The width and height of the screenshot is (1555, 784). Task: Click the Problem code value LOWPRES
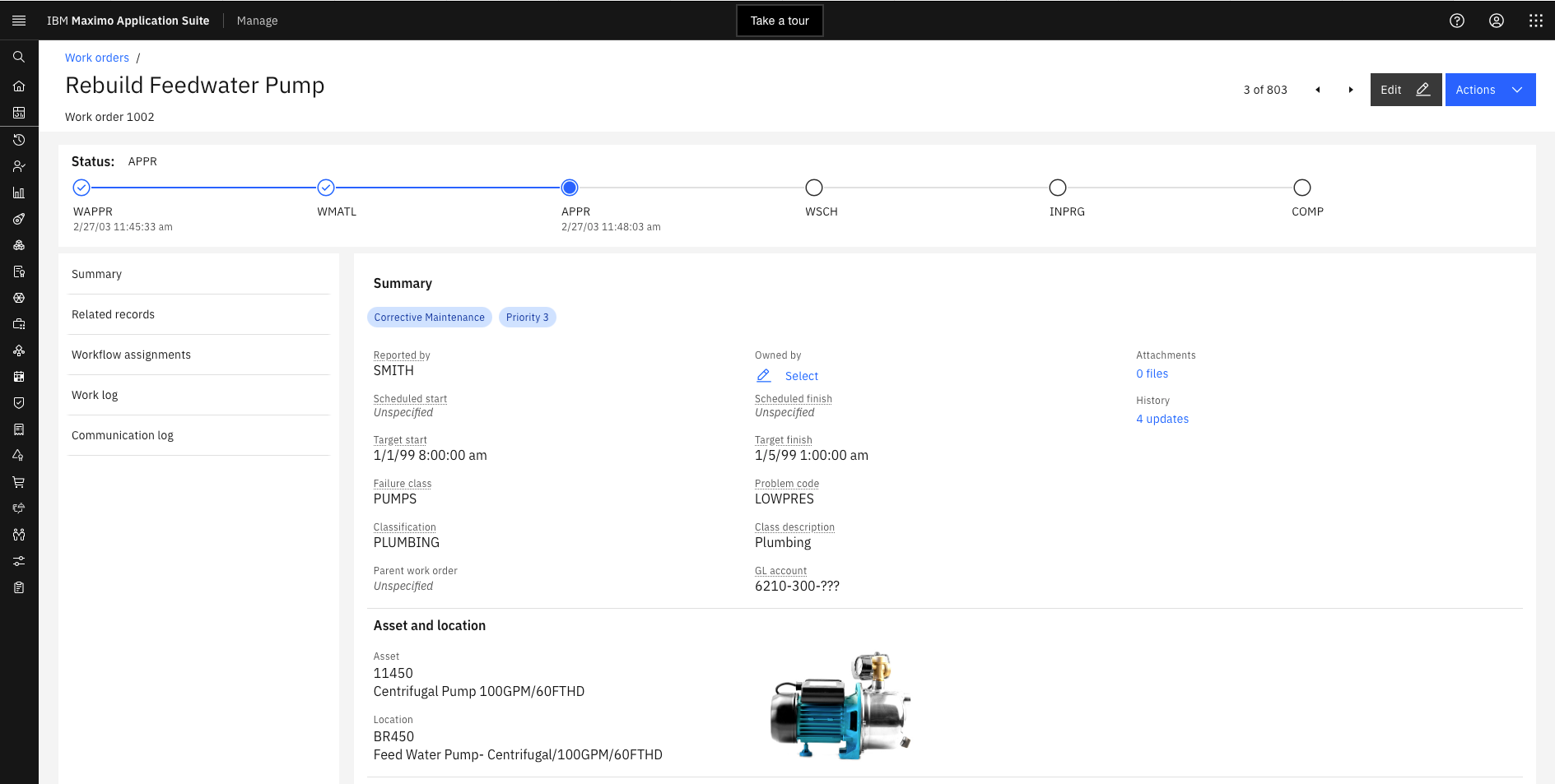point(784,499)
